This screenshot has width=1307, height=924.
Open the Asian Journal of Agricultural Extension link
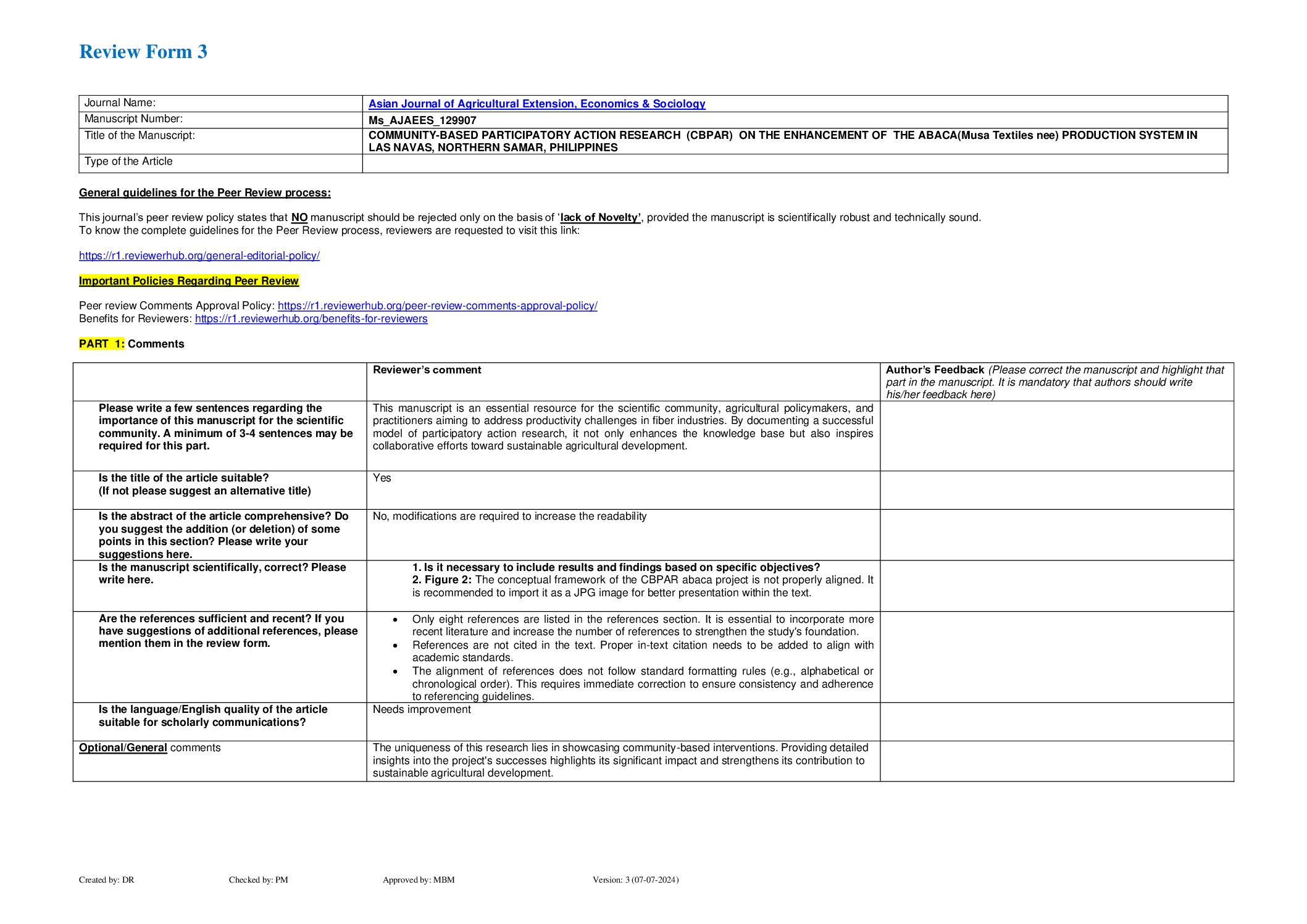(x=537, y=104)
